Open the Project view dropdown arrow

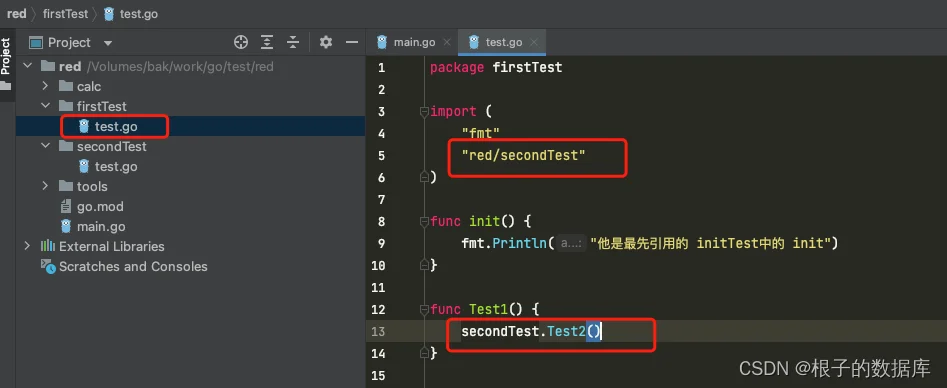(x=108, y=43)
